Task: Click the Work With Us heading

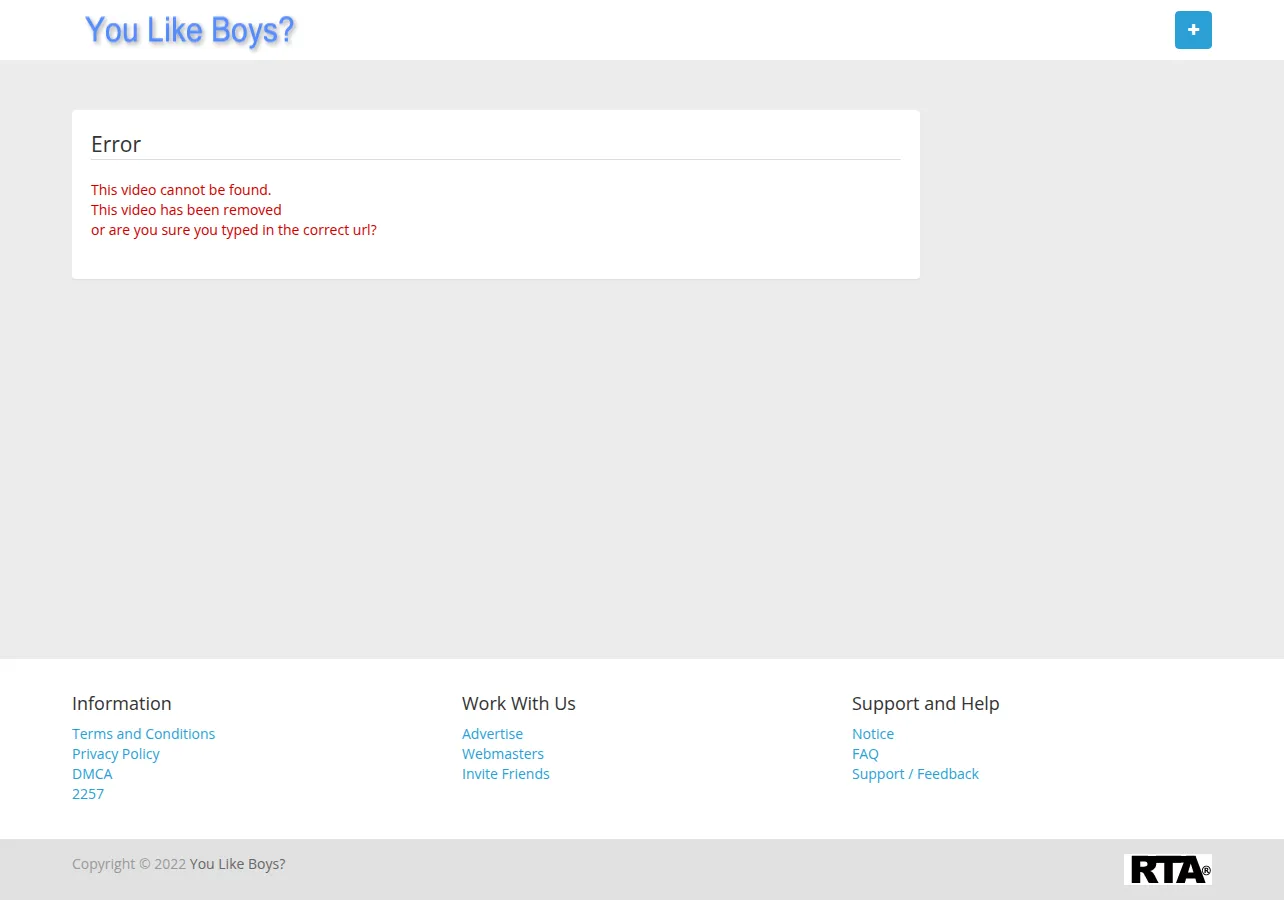Action: 519,703
